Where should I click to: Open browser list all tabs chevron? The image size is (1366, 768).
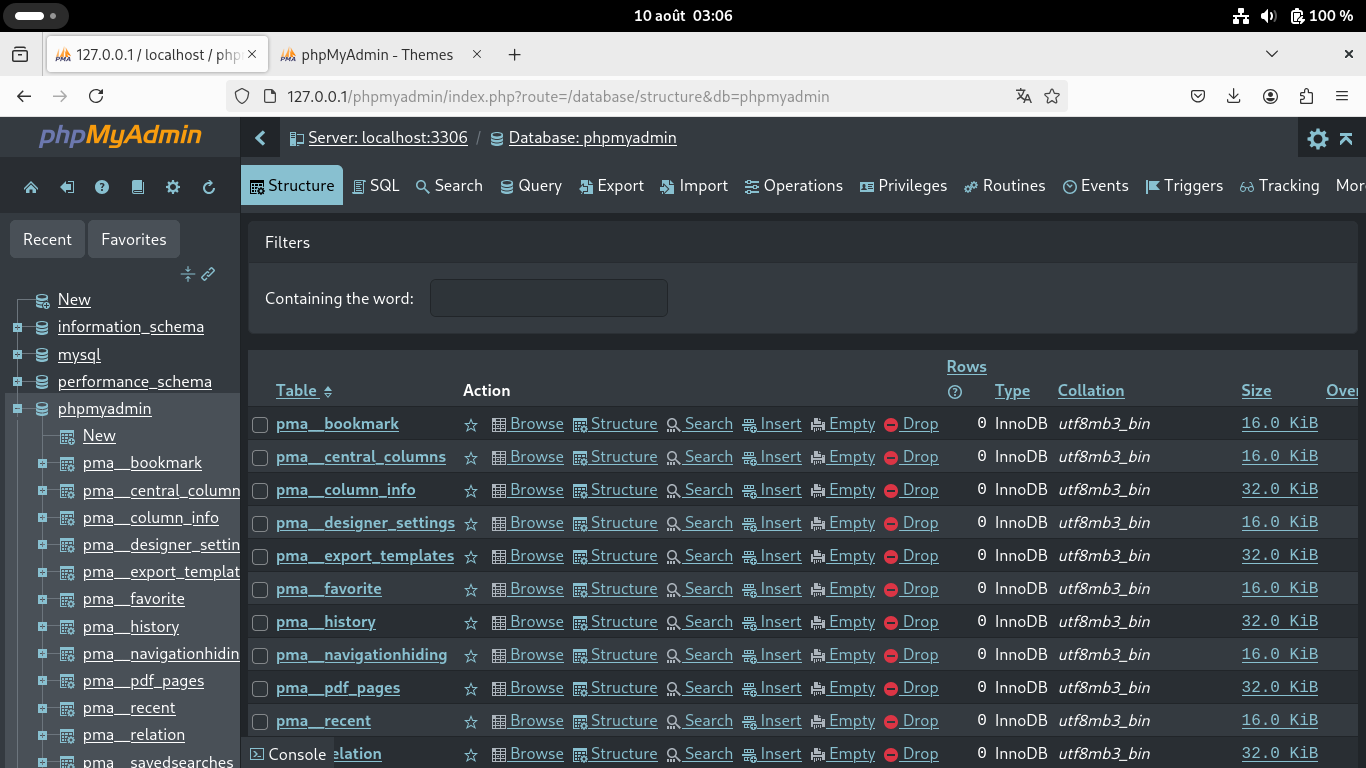point(1272,54)
